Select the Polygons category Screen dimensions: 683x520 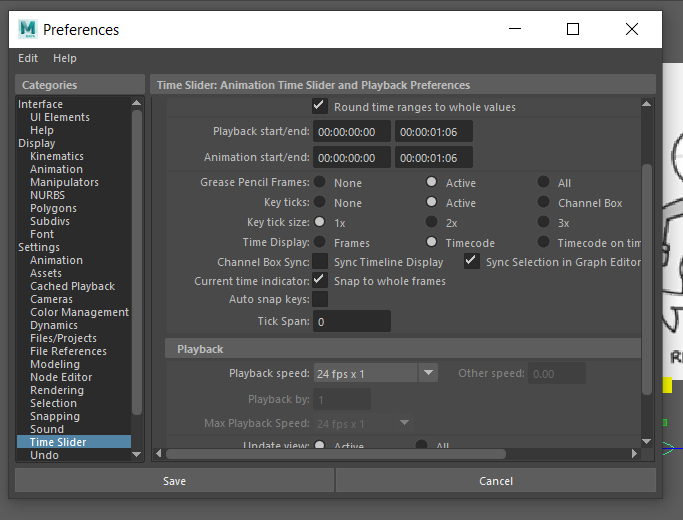click(x=53, y=208)
